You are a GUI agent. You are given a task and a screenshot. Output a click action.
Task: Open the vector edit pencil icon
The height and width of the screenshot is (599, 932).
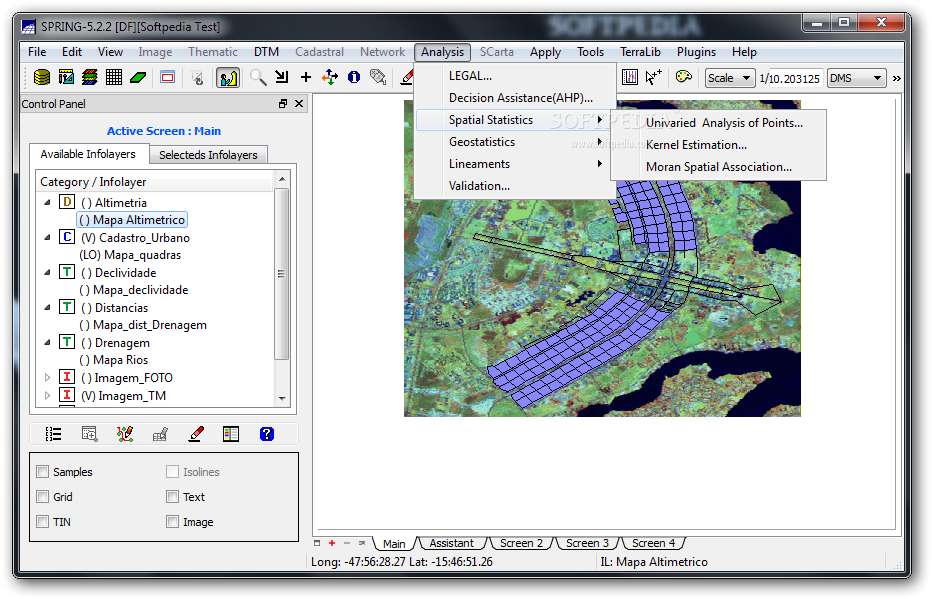pos(125,434)
